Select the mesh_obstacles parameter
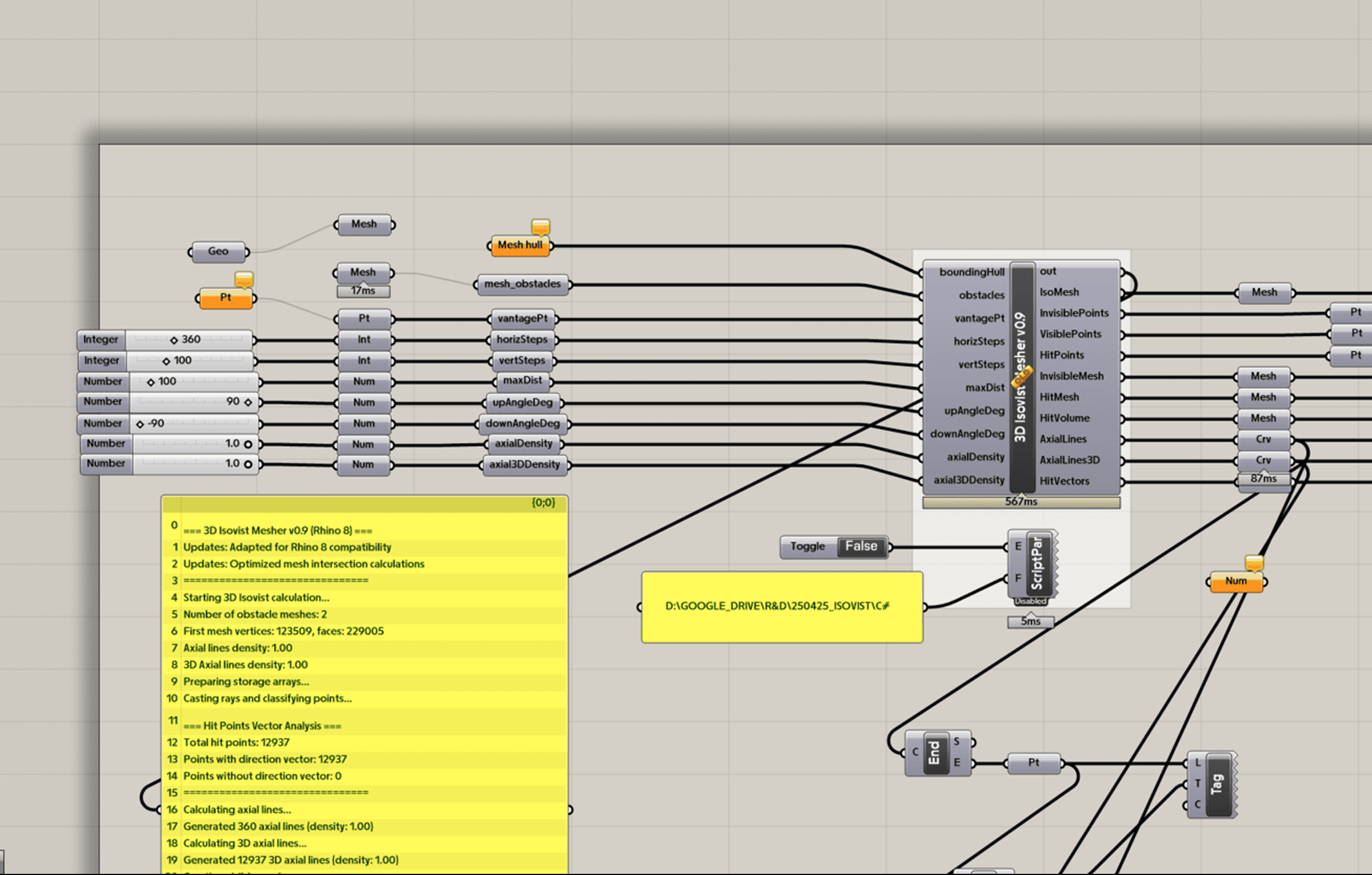This screenshot has height=875, width=1372. click(x=522, y=284)
